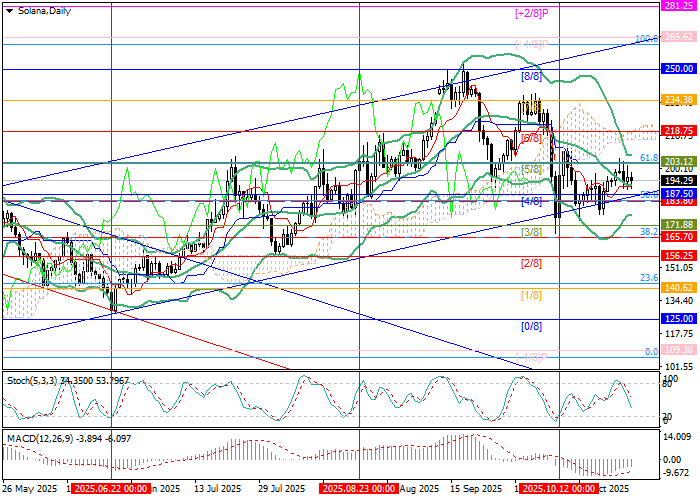The image size is (700, 500).
Task: Click the 250.00 blue price label
Action: click(679, 69)
